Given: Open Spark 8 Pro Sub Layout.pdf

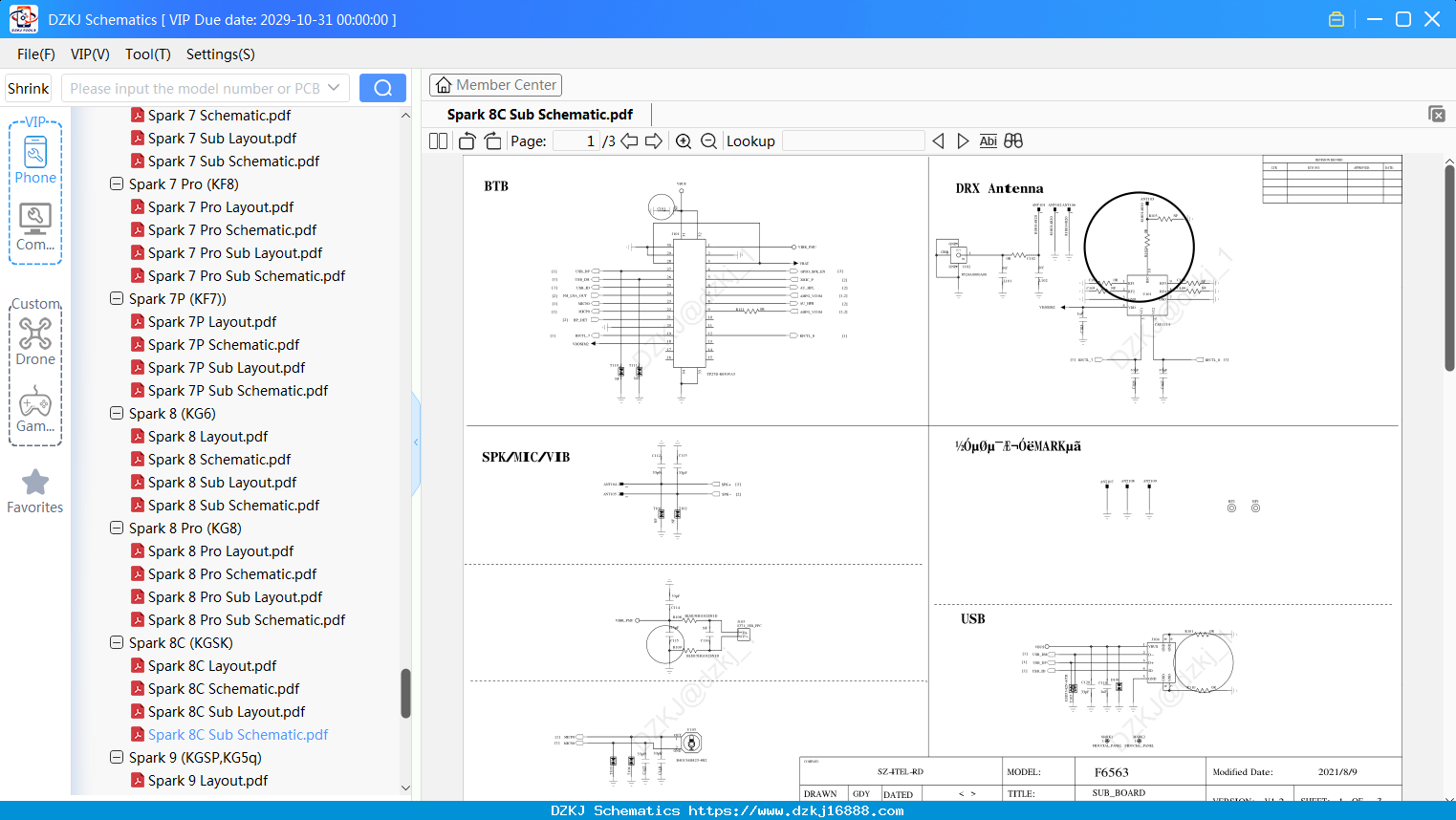Looking at the screenshot, I should pos(235,596).
